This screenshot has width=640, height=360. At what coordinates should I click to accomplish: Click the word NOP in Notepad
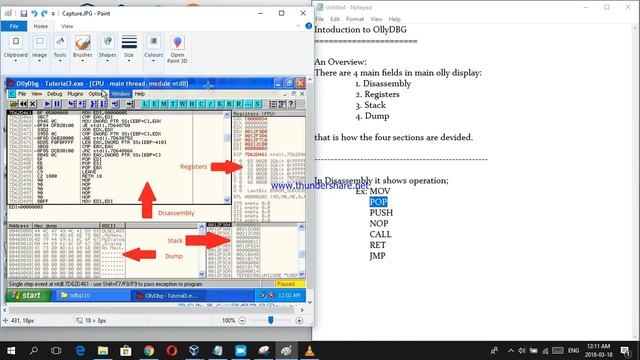[x=379, y=224]
